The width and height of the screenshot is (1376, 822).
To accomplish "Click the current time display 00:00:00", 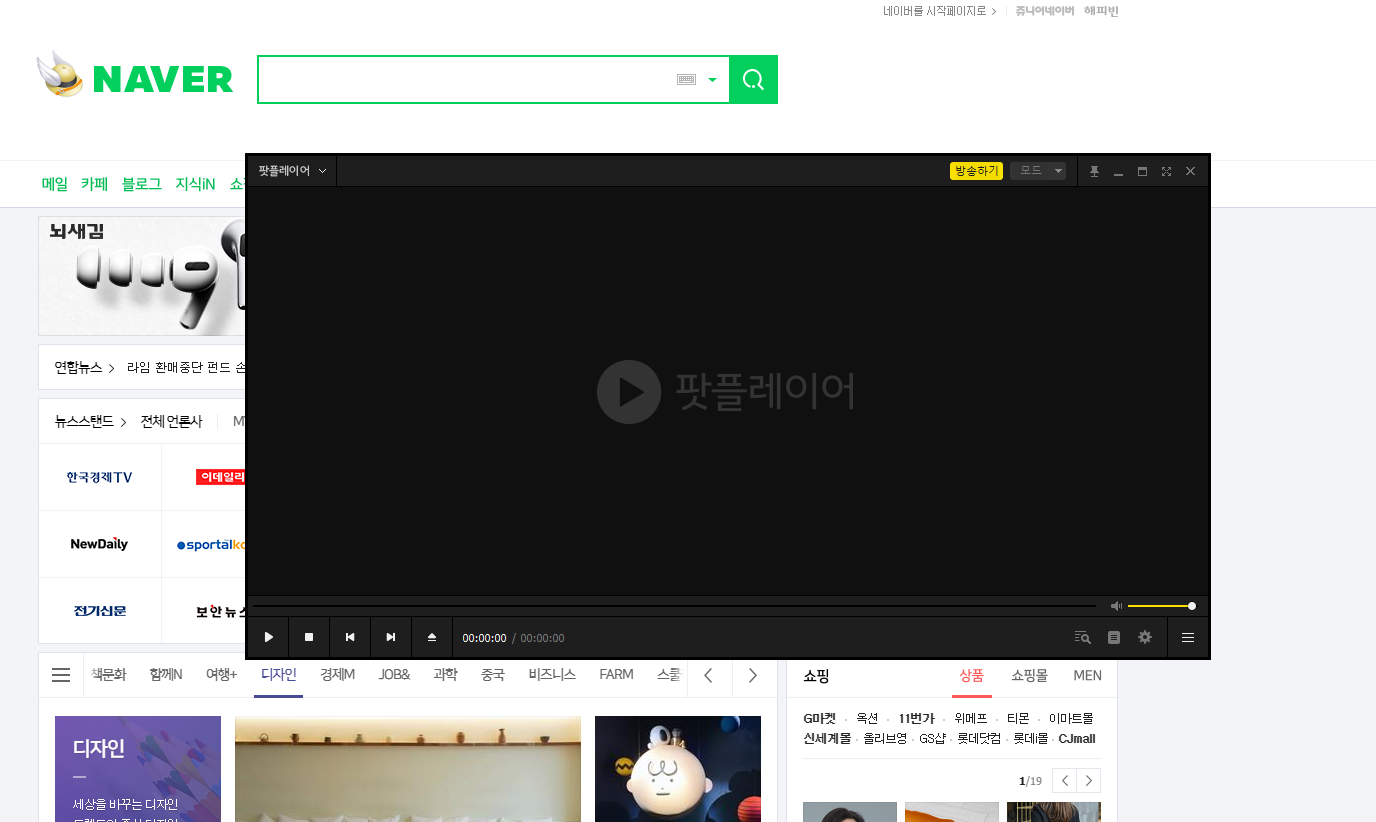I will [484, 638].
